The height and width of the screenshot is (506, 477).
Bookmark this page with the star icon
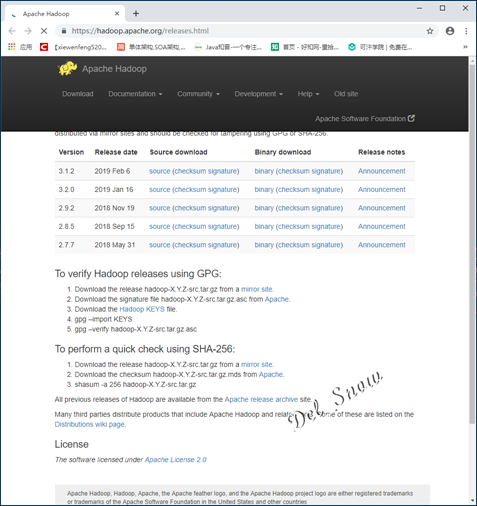(x=430, y=31)
